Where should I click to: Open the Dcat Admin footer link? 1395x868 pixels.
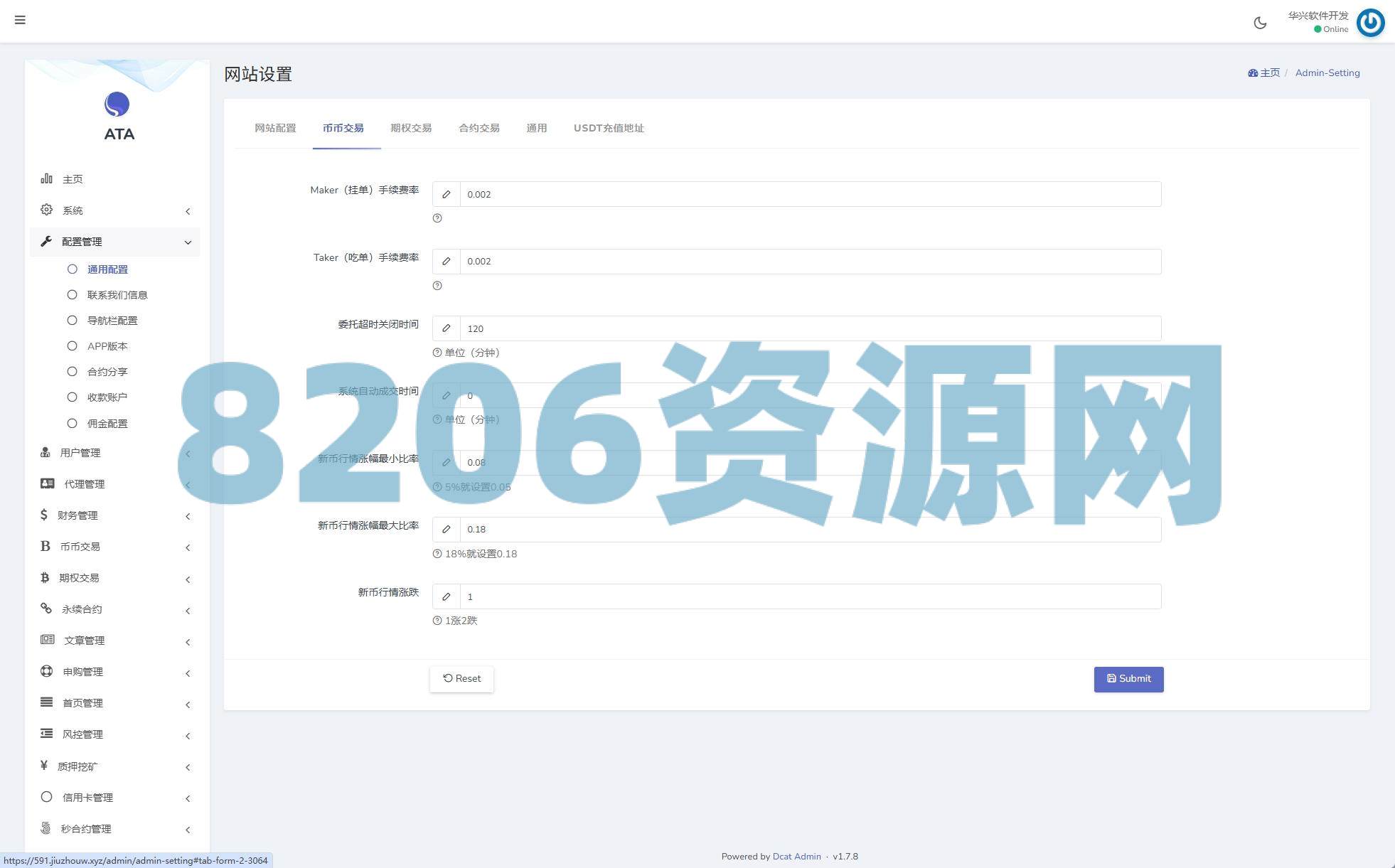click(796, 857)
